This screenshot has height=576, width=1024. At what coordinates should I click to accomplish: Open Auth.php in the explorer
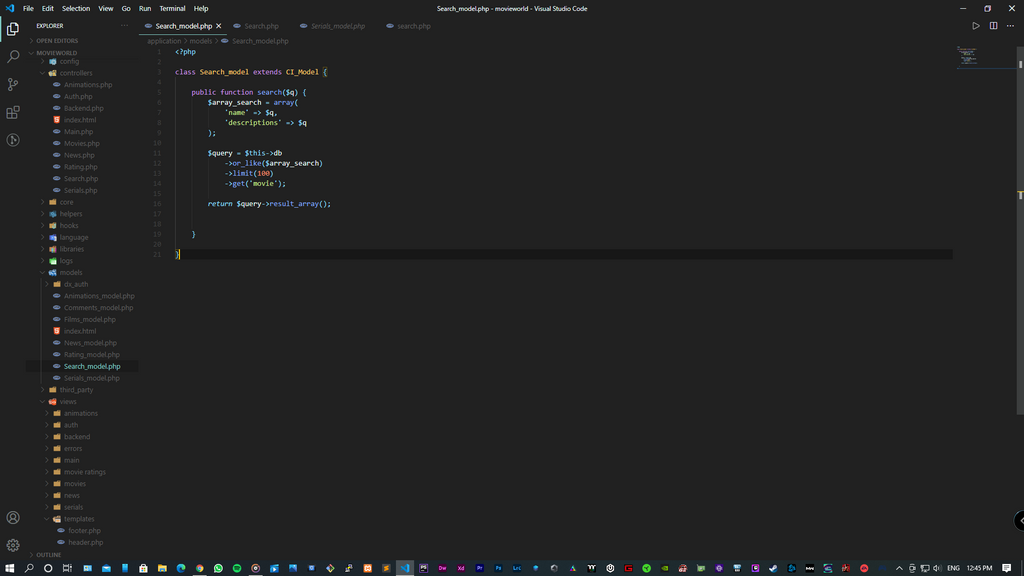point(78,97)
